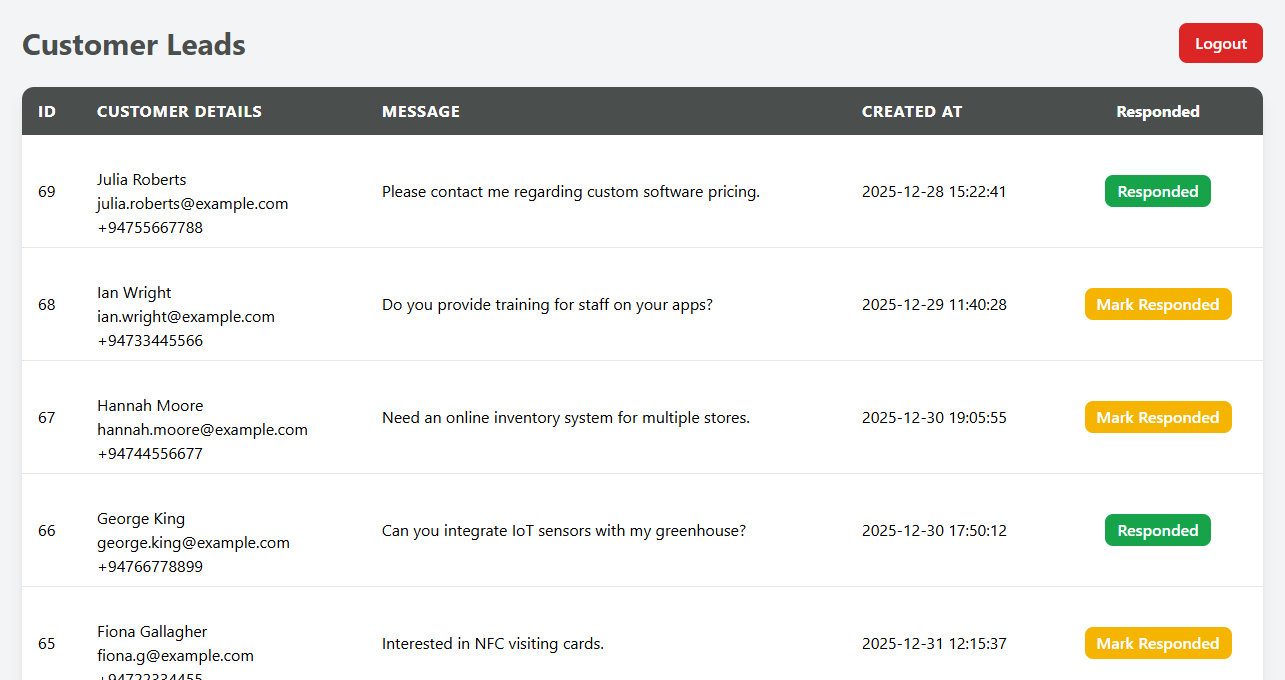Click the Responded column header
Viewport: 1285px width, 680px height.
click(1158, 112)
